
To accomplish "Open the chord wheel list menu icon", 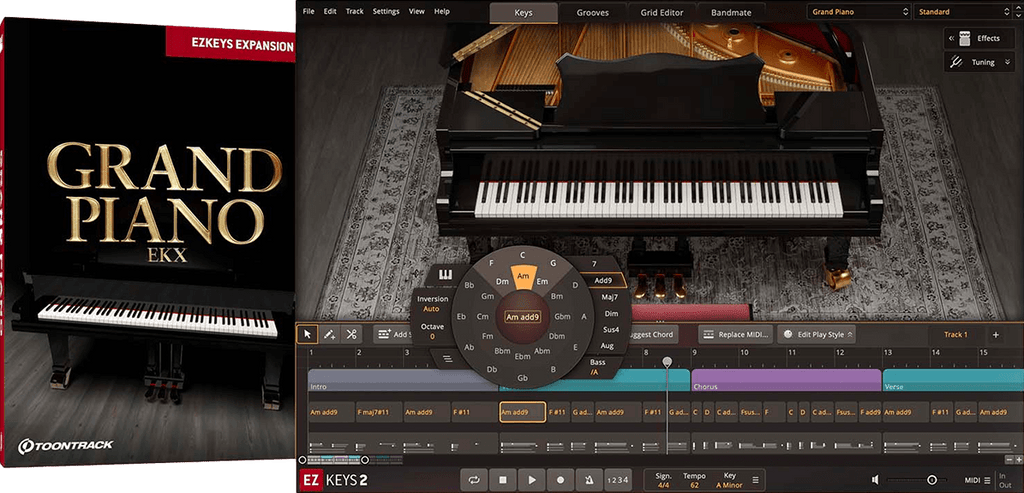I will (x=447, y=358).
